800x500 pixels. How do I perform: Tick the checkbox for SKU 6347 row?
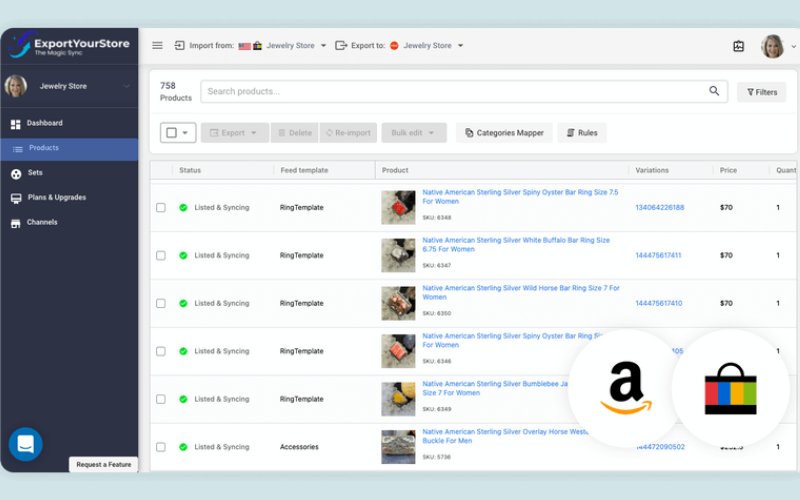pos(161,256)
